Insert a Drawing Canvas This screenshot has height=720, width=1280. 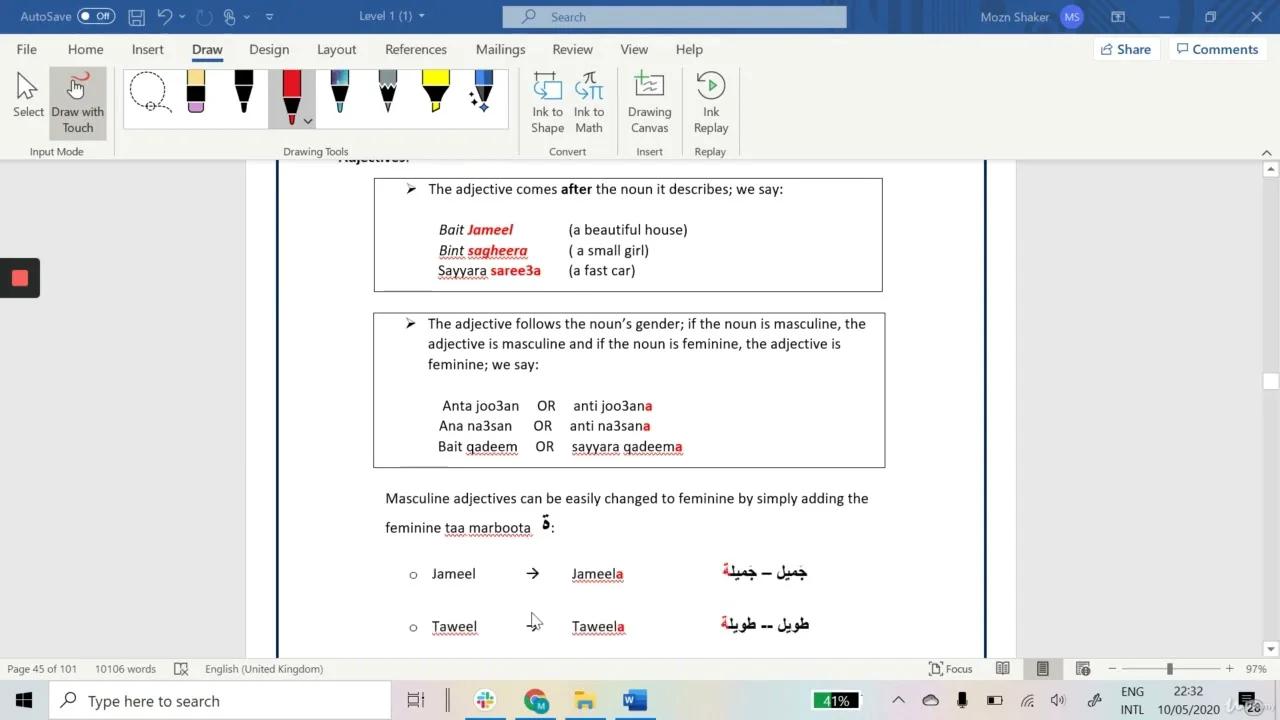point(649,100)
